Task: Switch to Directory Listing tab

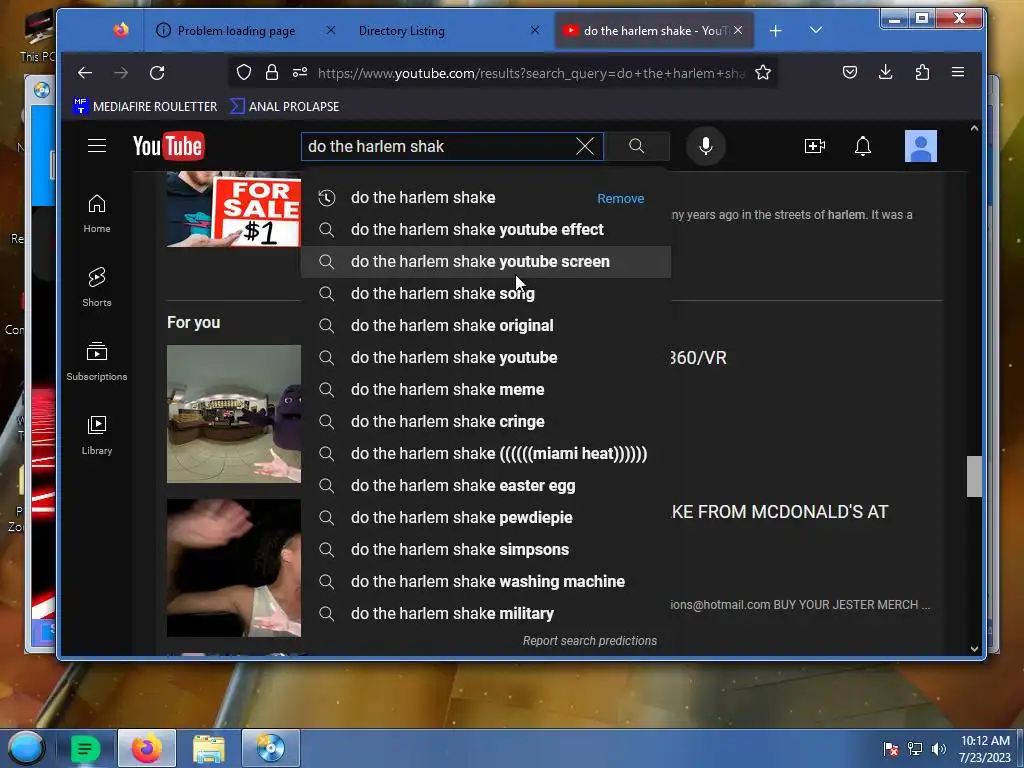Action: (402, 31)
